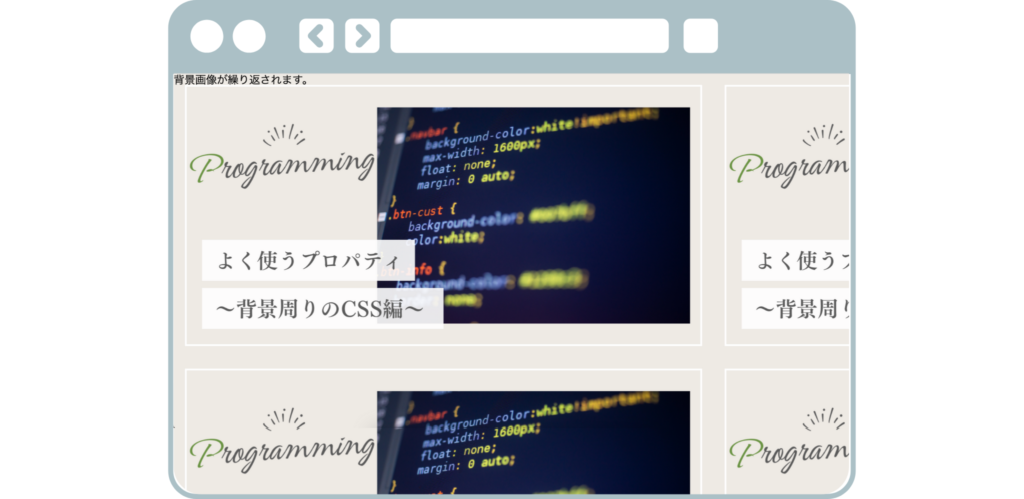Click the empty address bar field
The width and height of the screenshot is (1024, 499).
pyautogui.click(x=530, y=36)
